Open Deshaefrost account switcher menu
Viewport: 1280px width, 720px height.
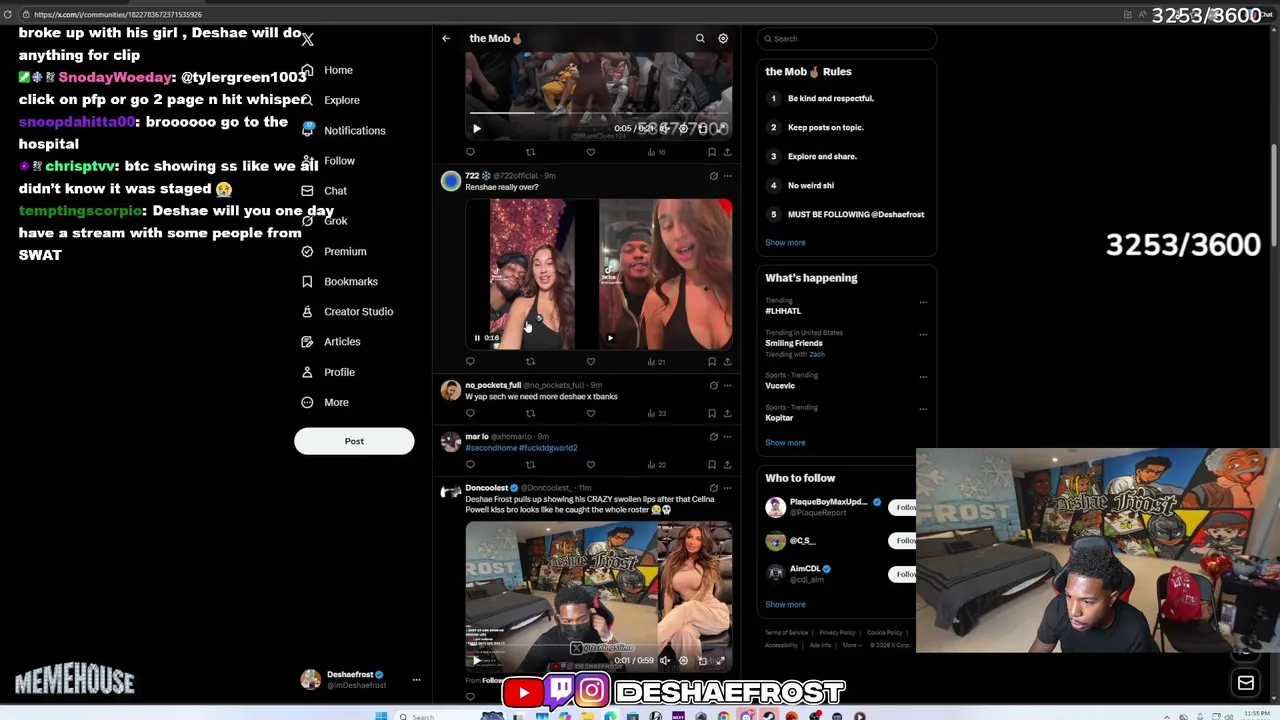(416, 680)
